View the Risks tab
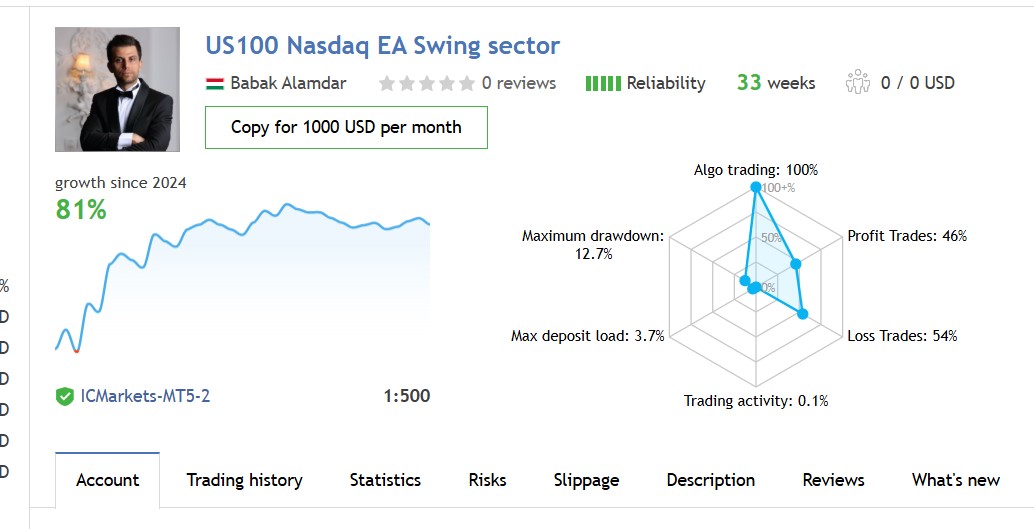This screenshot has height=529, width=1034. tap(487, 480)
